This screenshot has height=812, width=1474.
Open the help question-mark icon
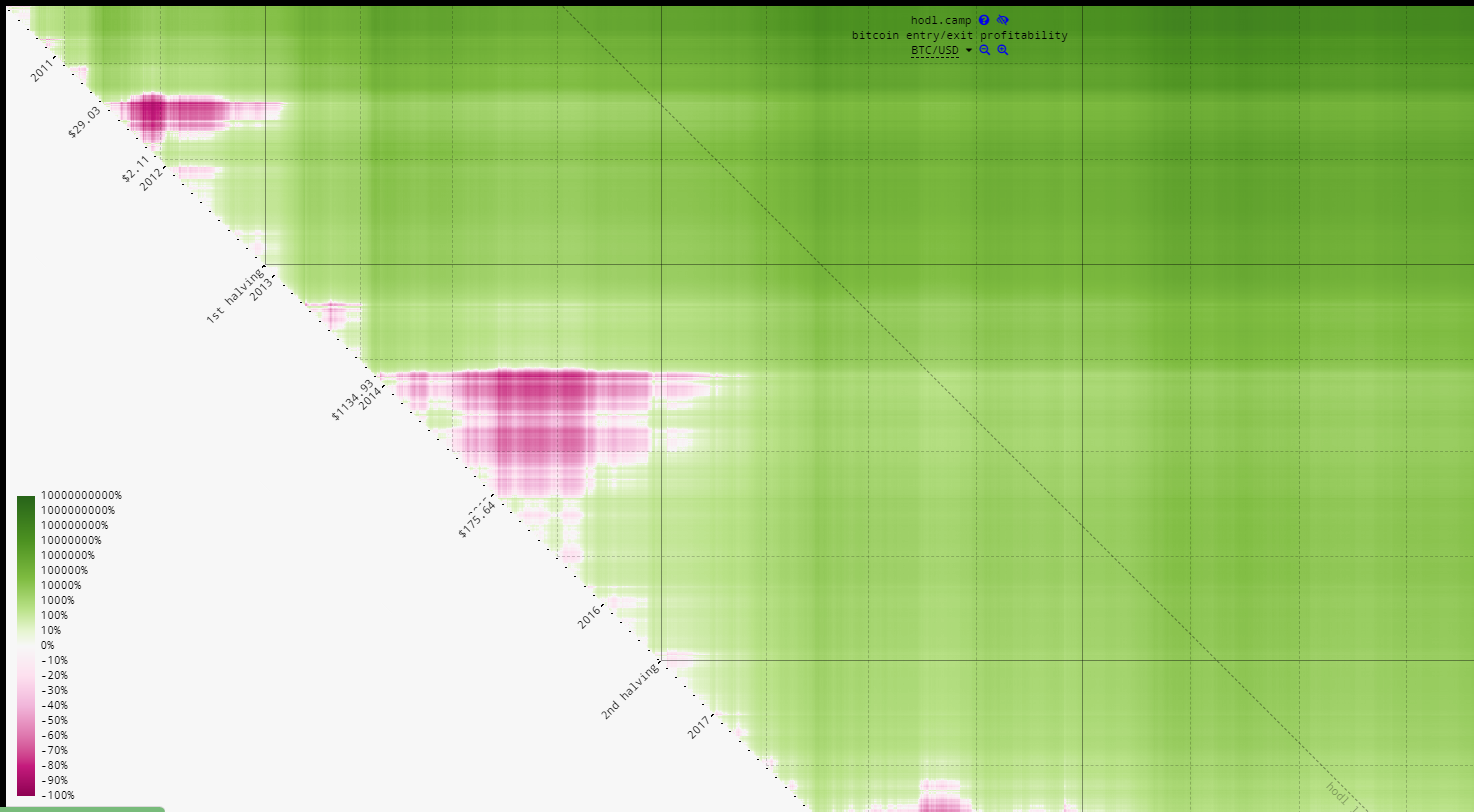click(x=984, y=20)
